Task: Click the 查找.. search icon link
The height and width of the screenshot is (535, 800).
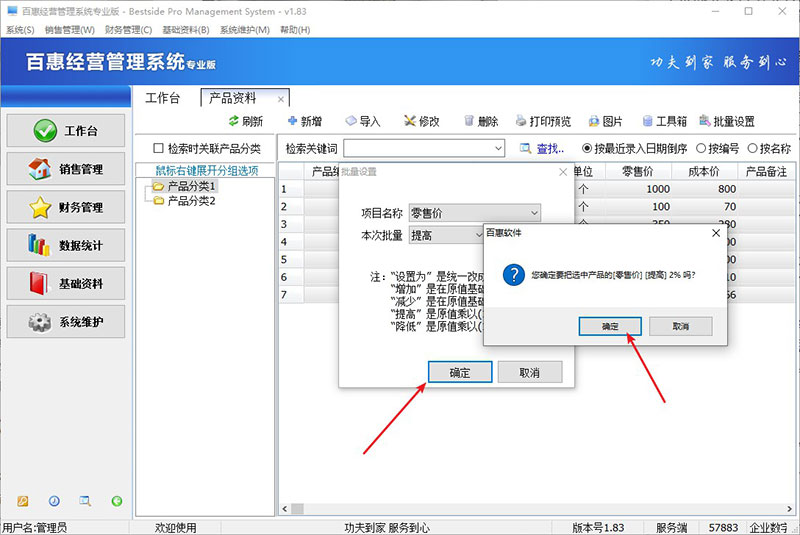Action: pyautogui.click(x=541, y=148)
